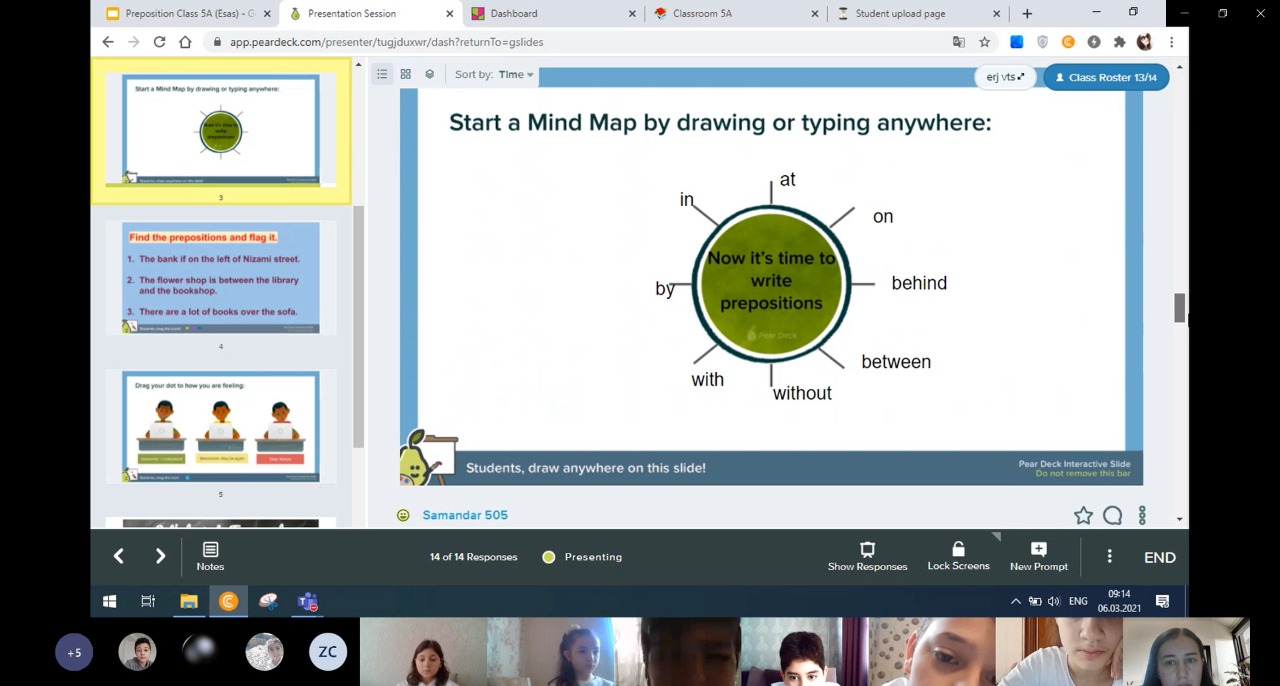Click student name Samandar 505
The image size is (1280, 686).
point(465,515)
